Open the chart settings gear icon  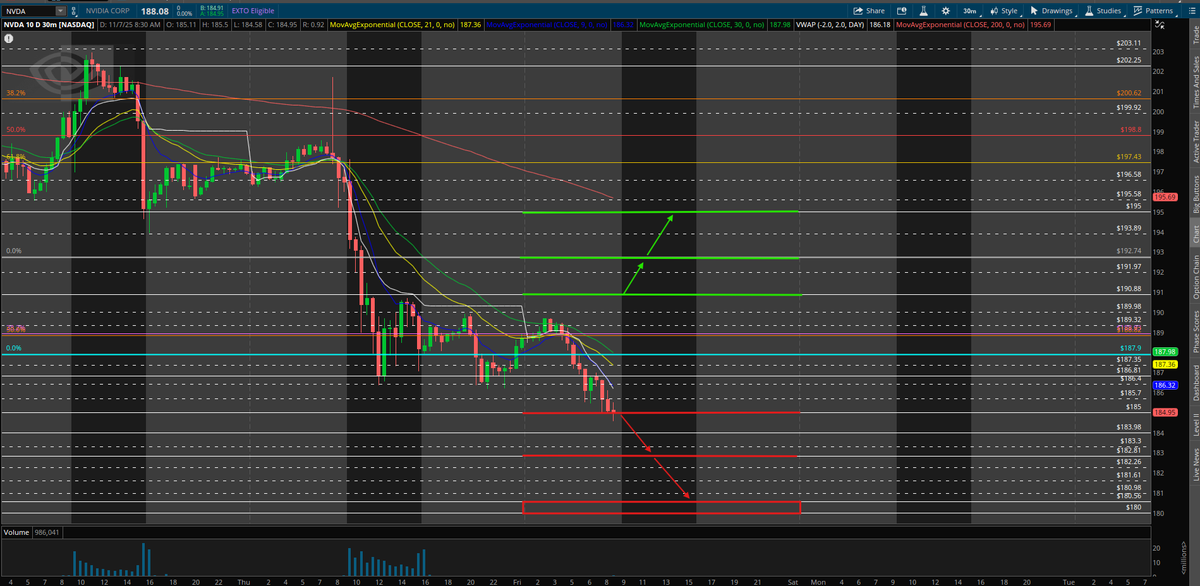pos(945,10)
